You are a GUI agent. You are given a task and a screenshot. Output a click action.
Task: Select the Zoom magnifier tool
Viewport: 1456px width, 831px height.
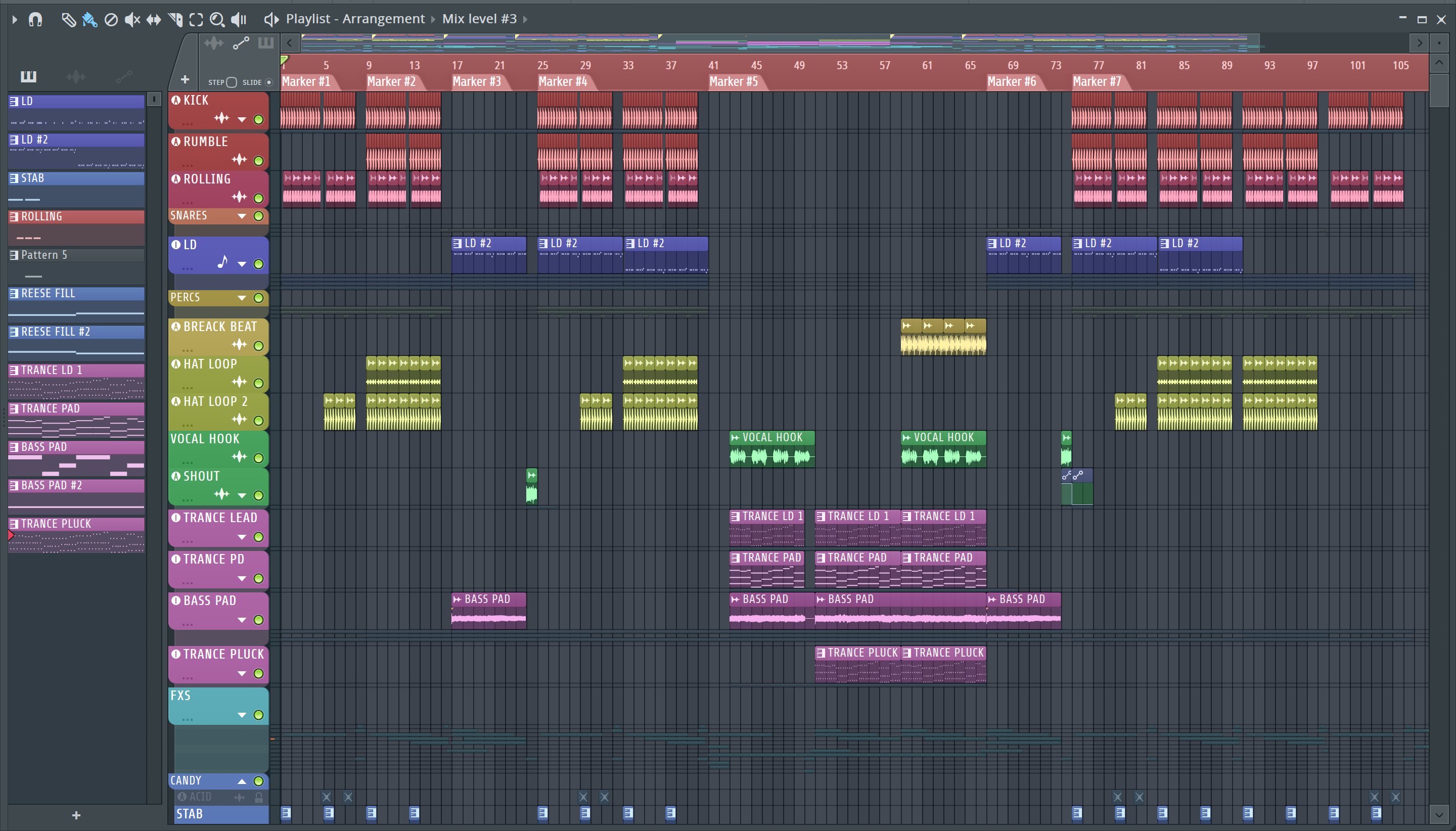click(x=217, y=19)
